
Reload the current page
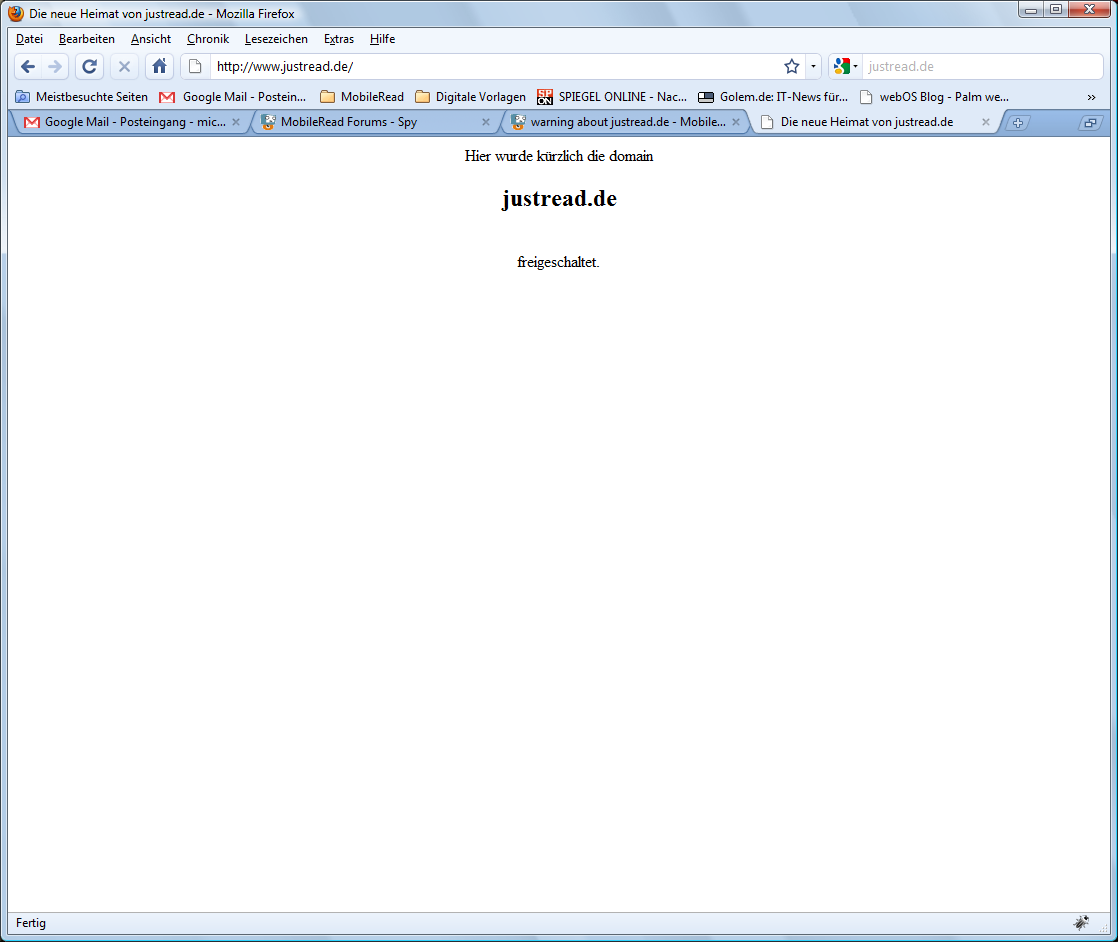point(89,67)
